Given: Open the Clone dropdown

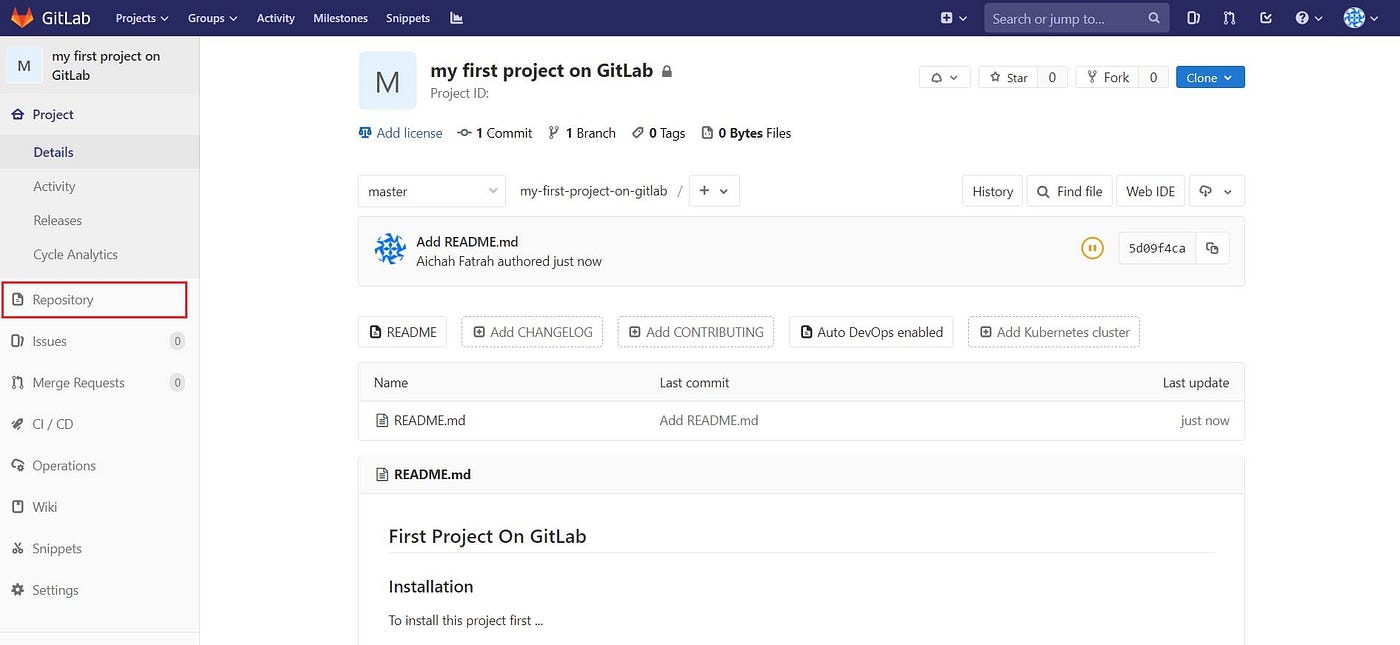Looking at the screenshot, I should (x=1210, y=77).
